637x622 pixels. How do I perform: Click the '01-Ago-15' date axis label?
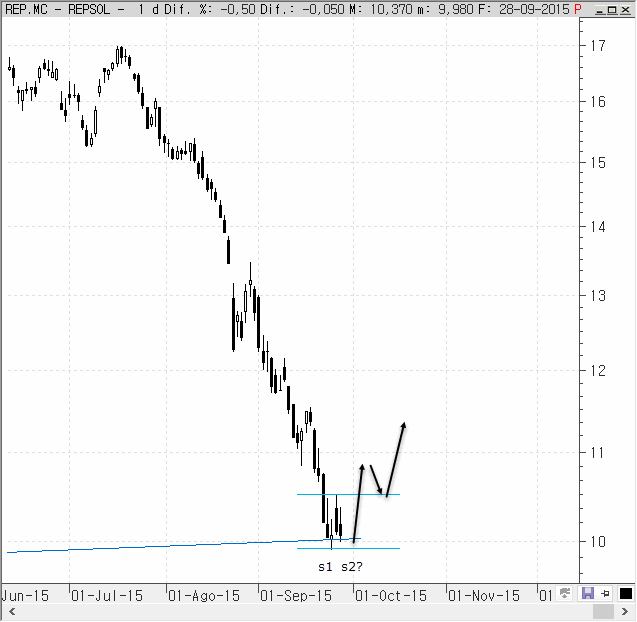204,596
